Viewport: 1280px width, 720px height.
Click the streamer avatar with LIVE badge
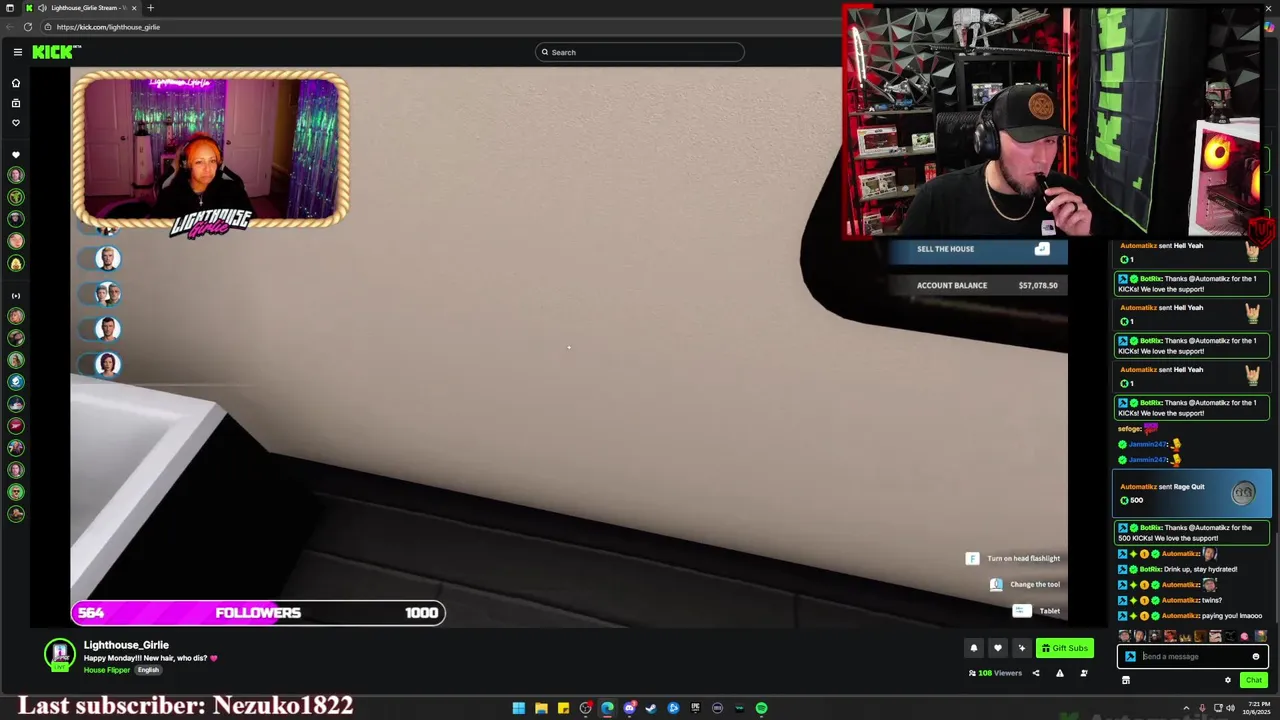[60, 655]
